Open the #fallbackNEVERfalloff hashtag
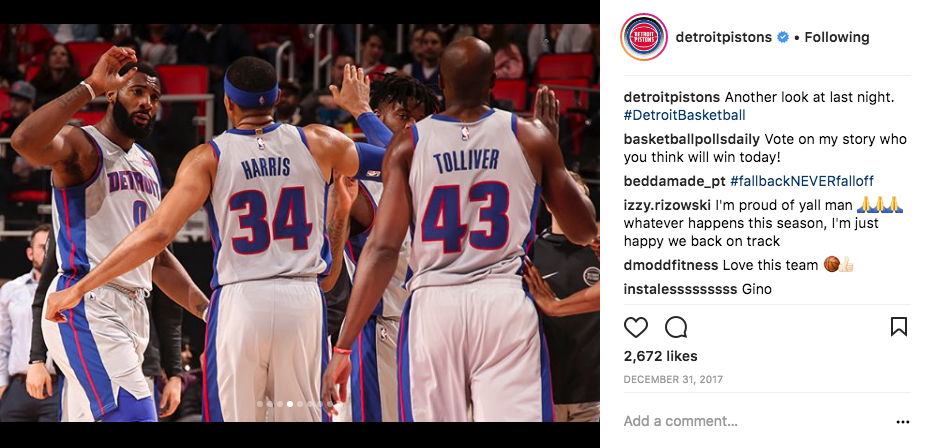Viewport: 934px width, 448px height. click(x=802, y=181)
